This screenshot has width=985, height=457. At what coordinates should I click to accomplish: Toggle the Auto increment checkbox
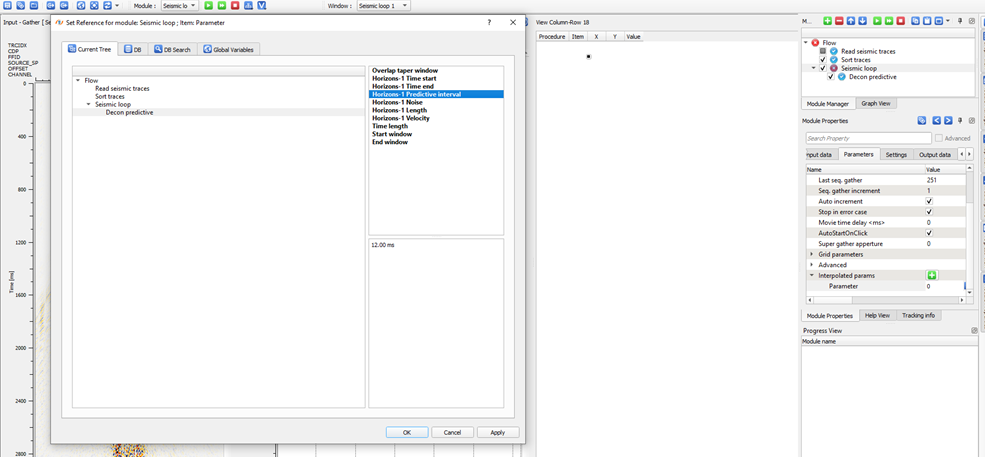(929, 201)
